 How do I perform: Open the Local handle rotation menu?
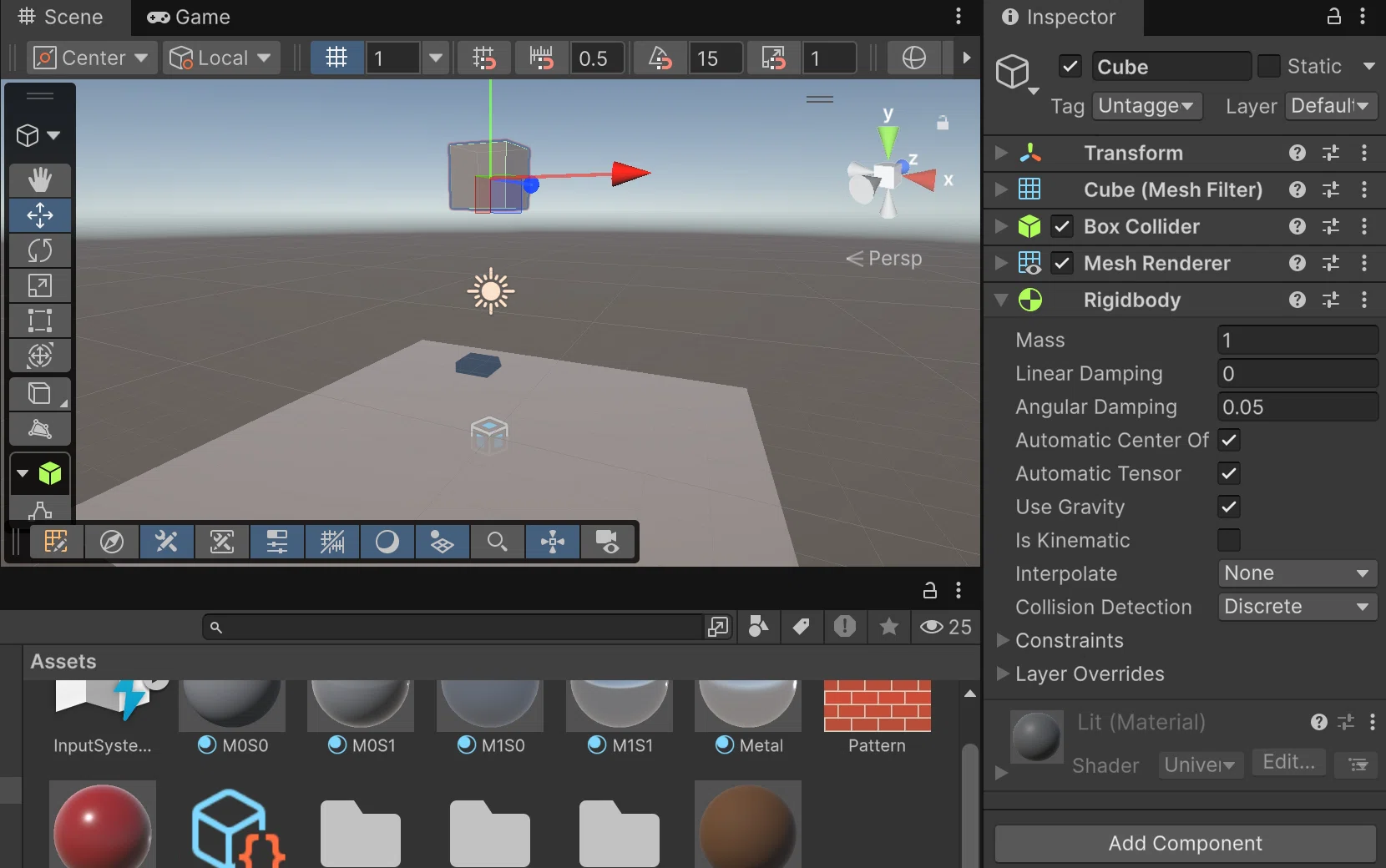221,58
